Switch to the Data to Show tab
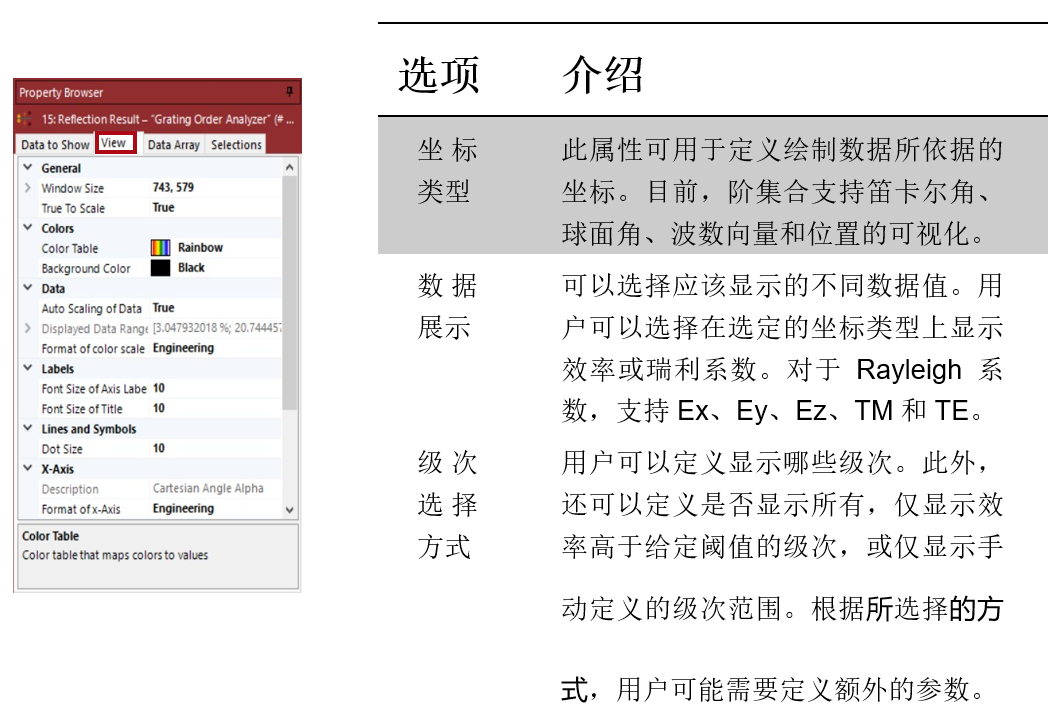 (x=55, y=144)
